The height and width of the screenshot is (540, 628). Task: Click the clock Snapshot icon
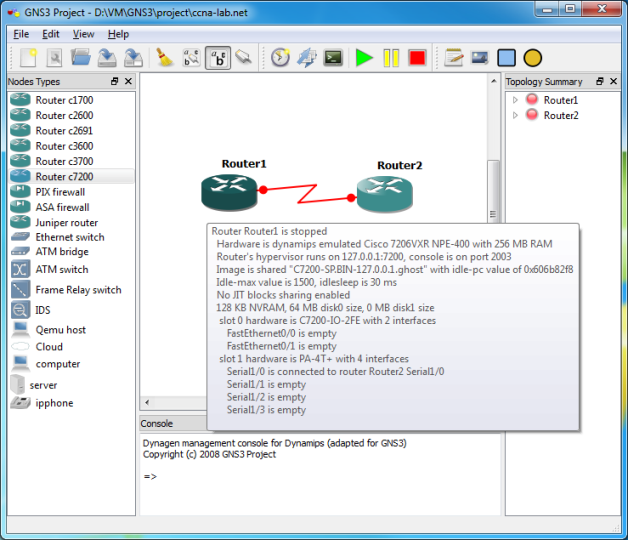click(x=280, y=58)
